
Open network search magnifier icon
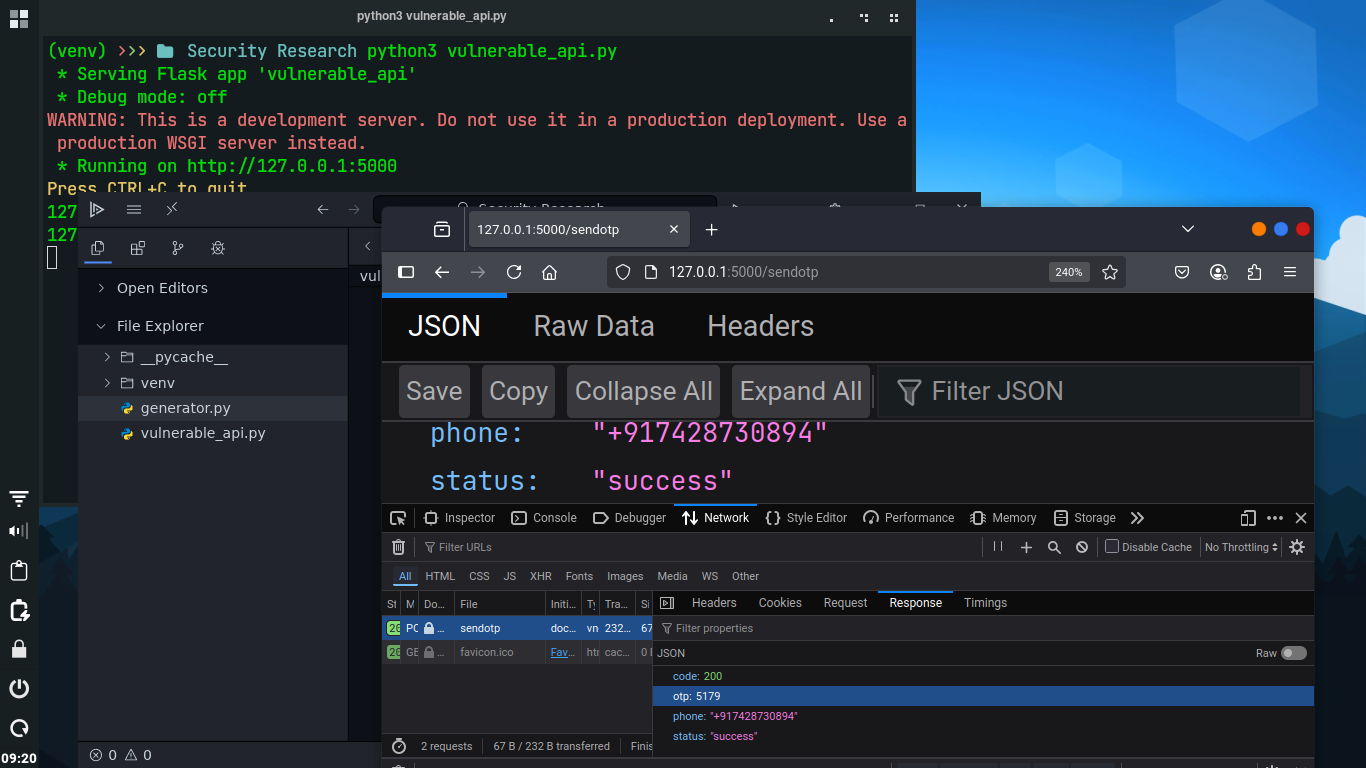pyautogui.click(x=1054, y=547)
